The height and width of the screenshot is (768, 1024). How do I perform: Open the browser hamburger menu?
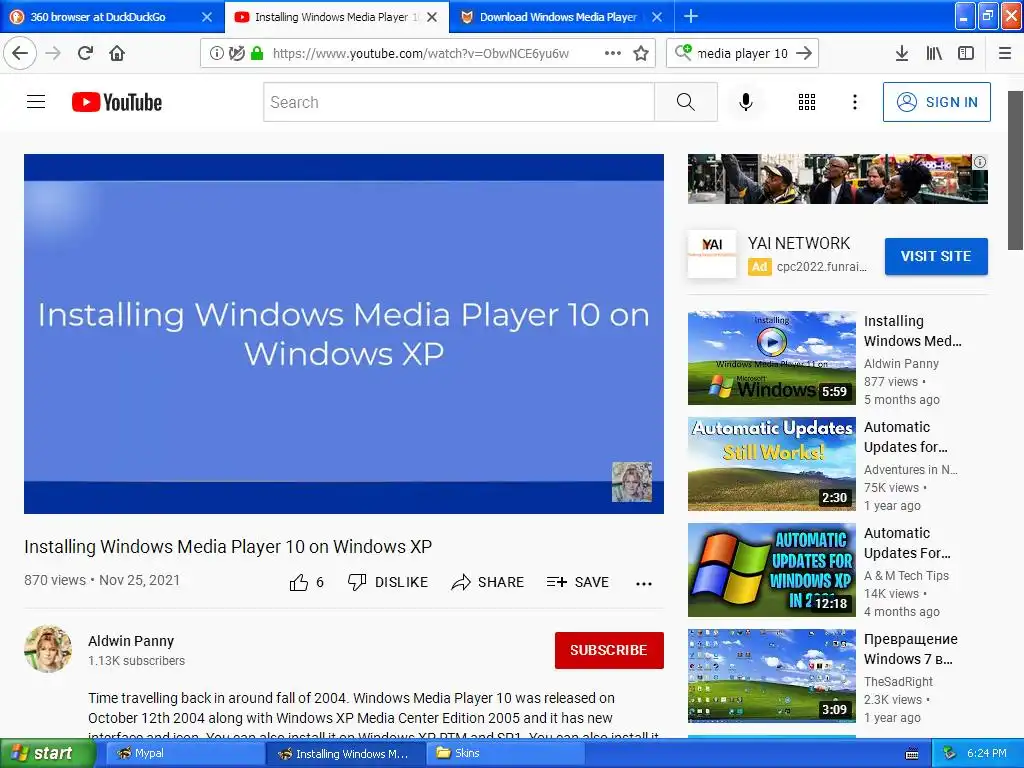tap(1005, 53)
